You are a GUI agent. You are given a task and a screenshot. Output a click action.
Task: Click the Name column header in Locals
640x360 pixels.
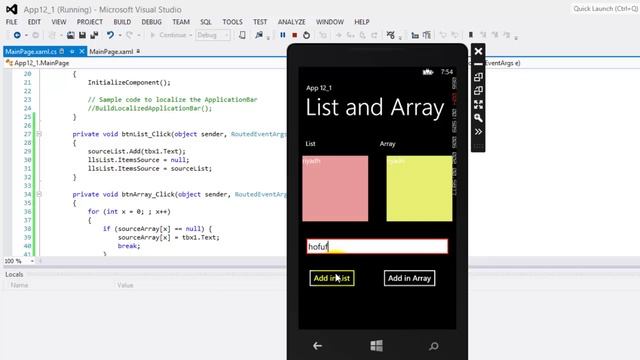coord(20,285)
